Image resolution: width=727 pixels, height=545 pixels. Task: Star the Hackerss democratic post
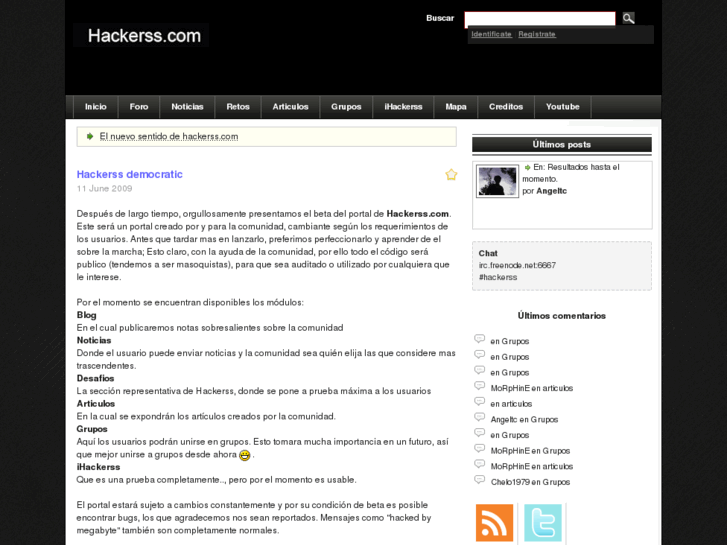[451, 174]
